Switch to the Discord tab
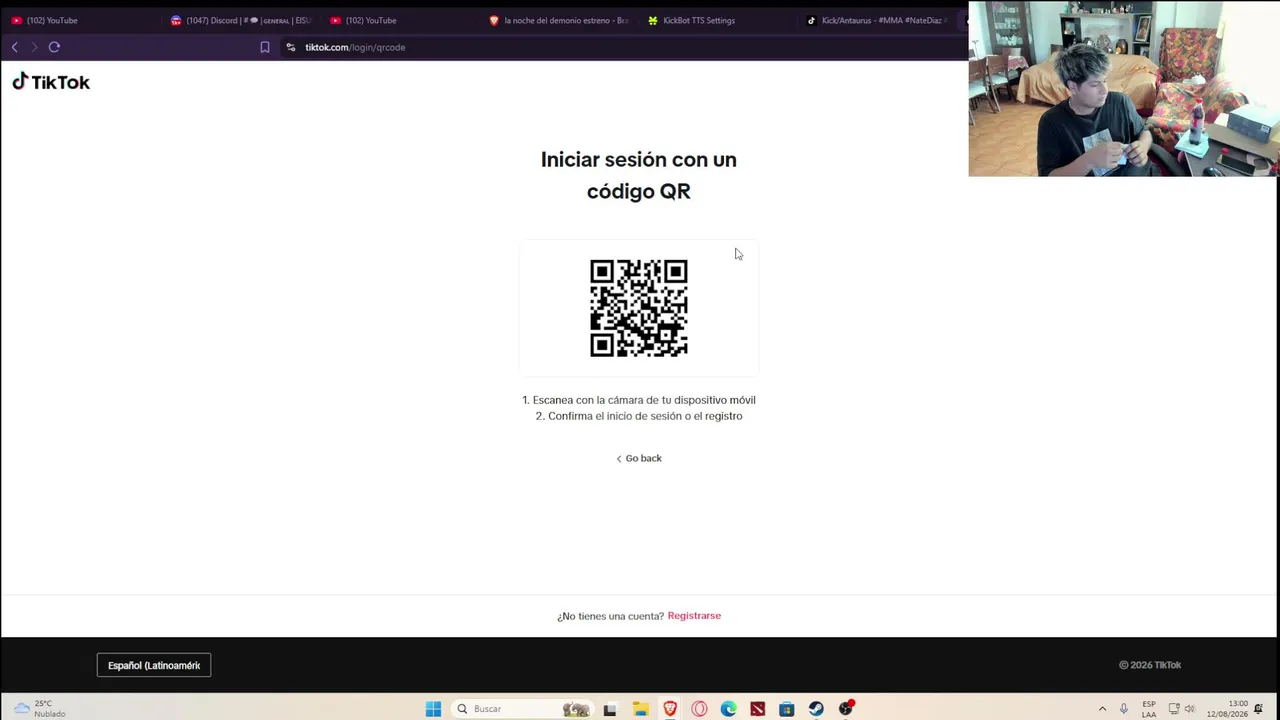Image resolution: width=1280 pixels, height=720 pixels. pyautogui.click(x=240, y=20)
